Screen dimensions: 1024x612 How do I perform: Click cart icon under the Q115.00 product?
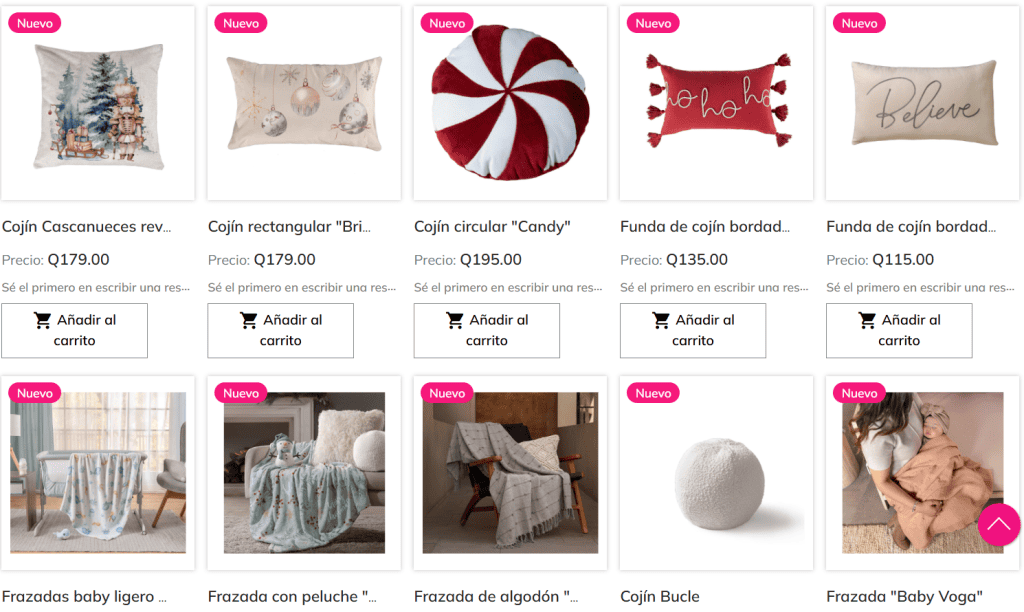867,320
